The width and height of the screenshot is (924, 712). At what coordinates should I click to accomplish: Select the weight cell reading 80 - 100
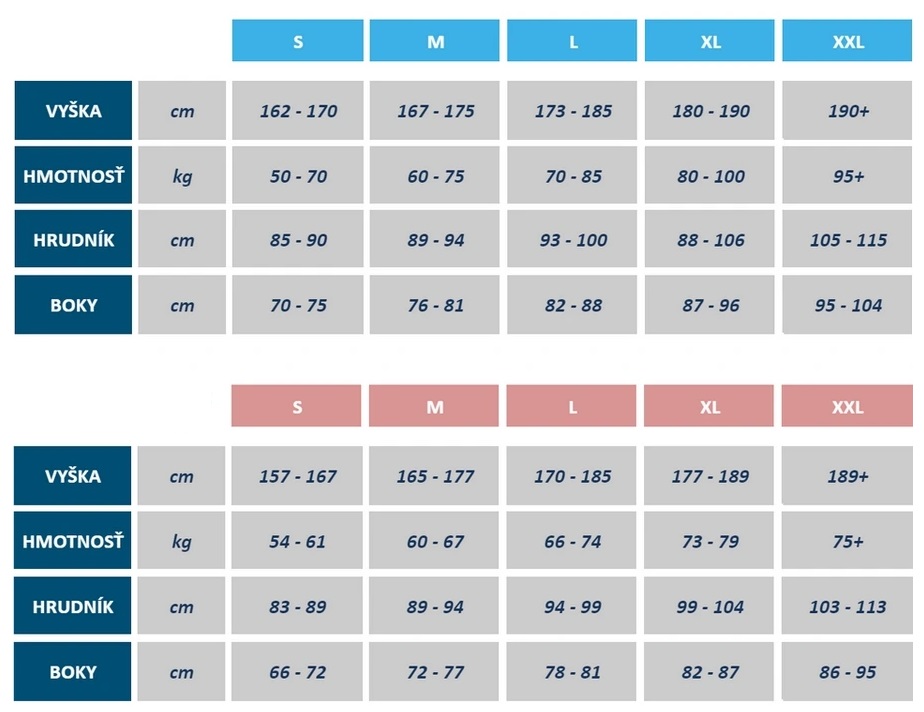[x=710, y=176]
